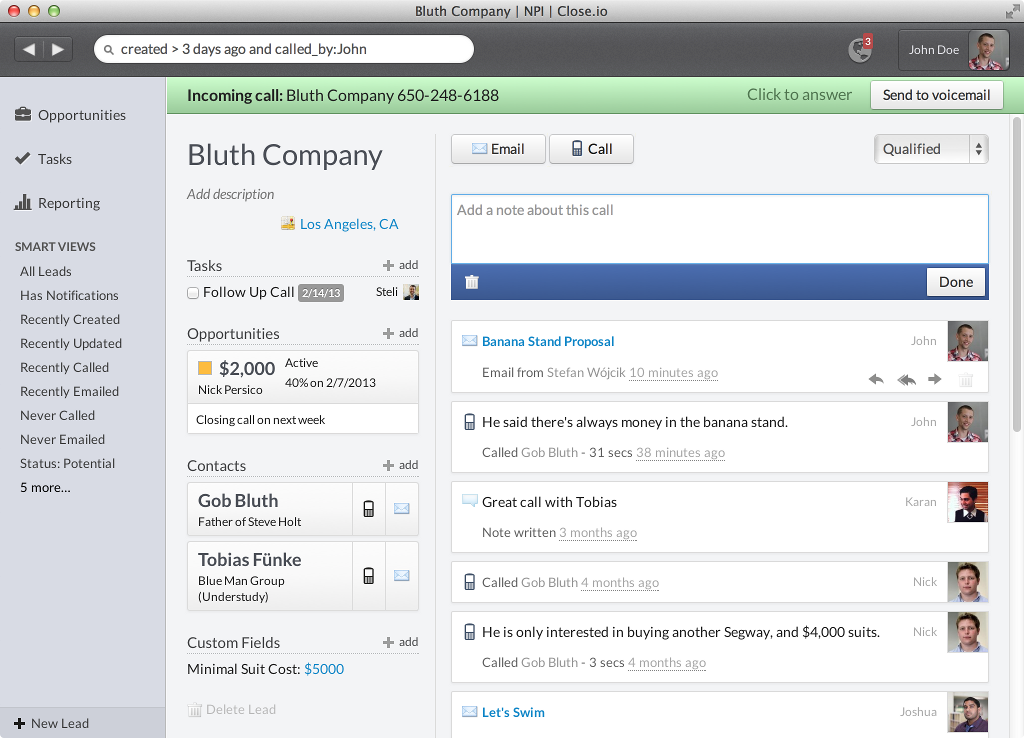Click the notifications globe icon with badge
The height and width of the screenshot is (738, 1024).
[859, 49]
